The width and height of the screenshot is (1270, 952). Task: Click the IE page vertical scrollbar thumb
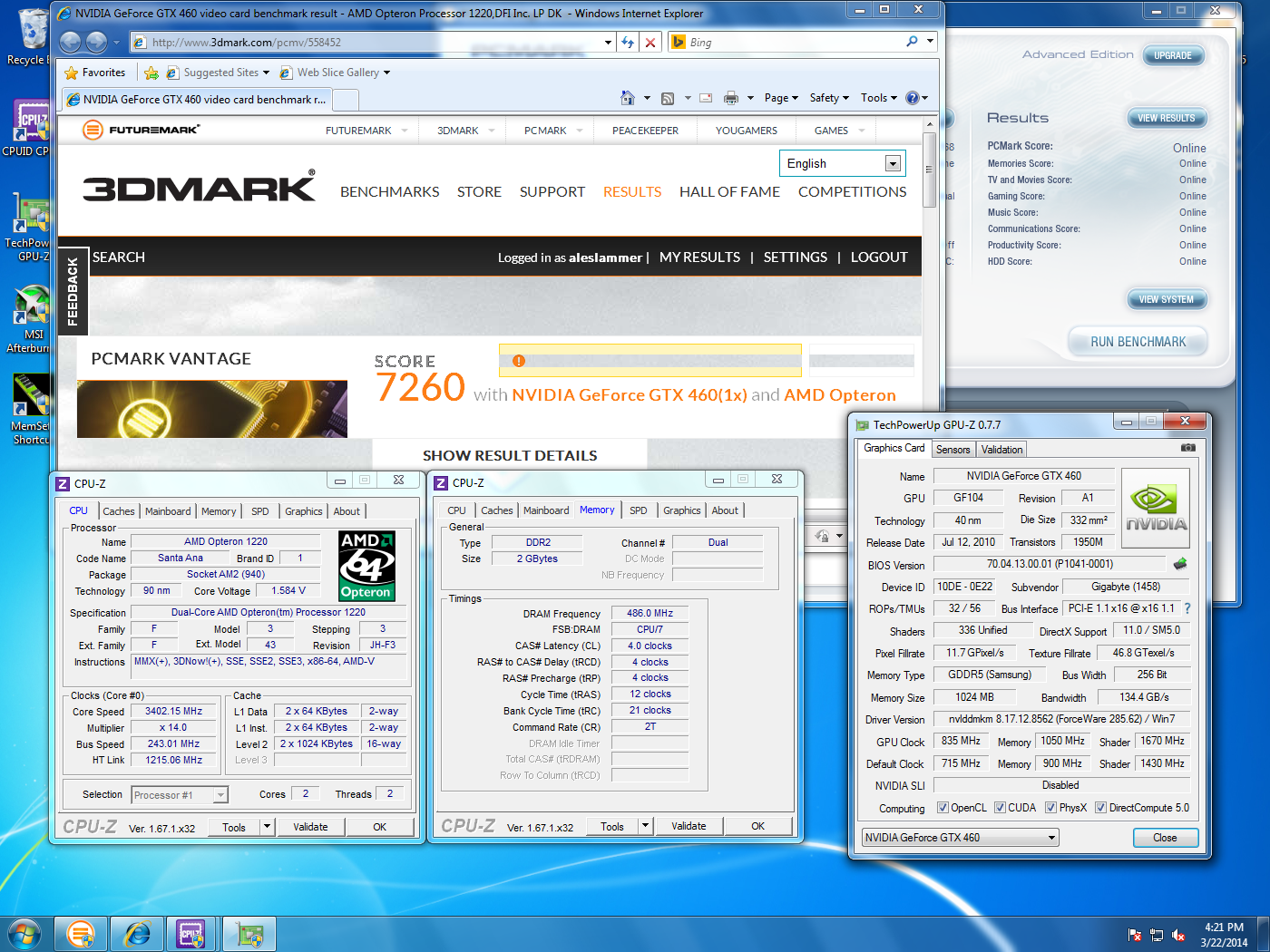point(929,170)
